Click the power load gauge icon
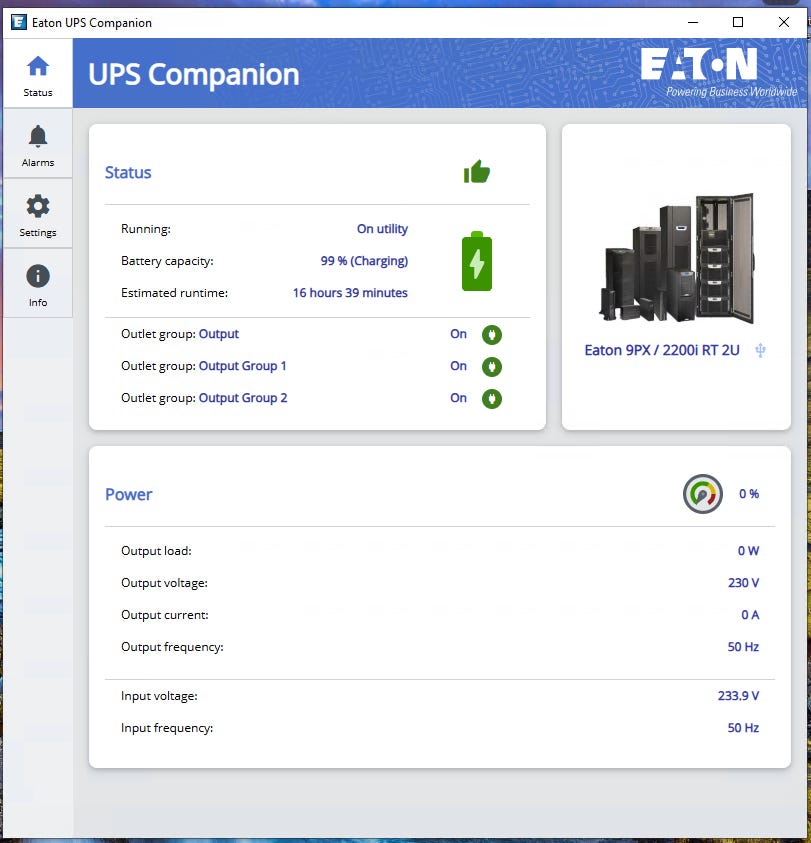 click(703, 494)
